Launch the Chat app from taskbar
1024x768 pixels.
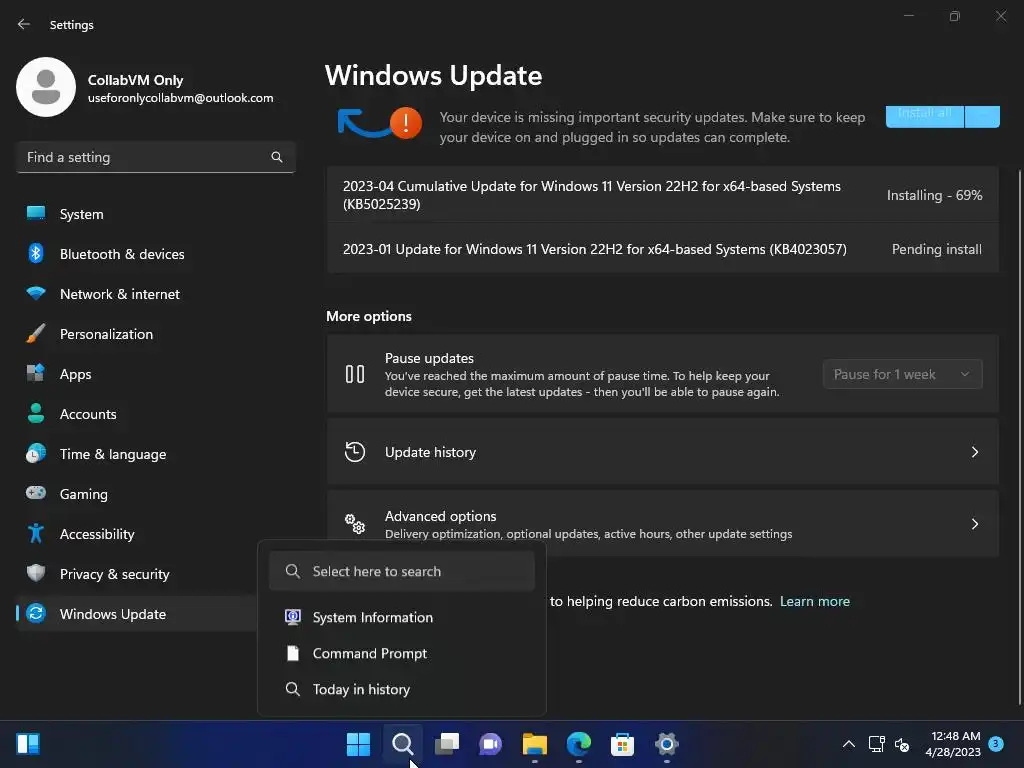click(x=490, y=744)
